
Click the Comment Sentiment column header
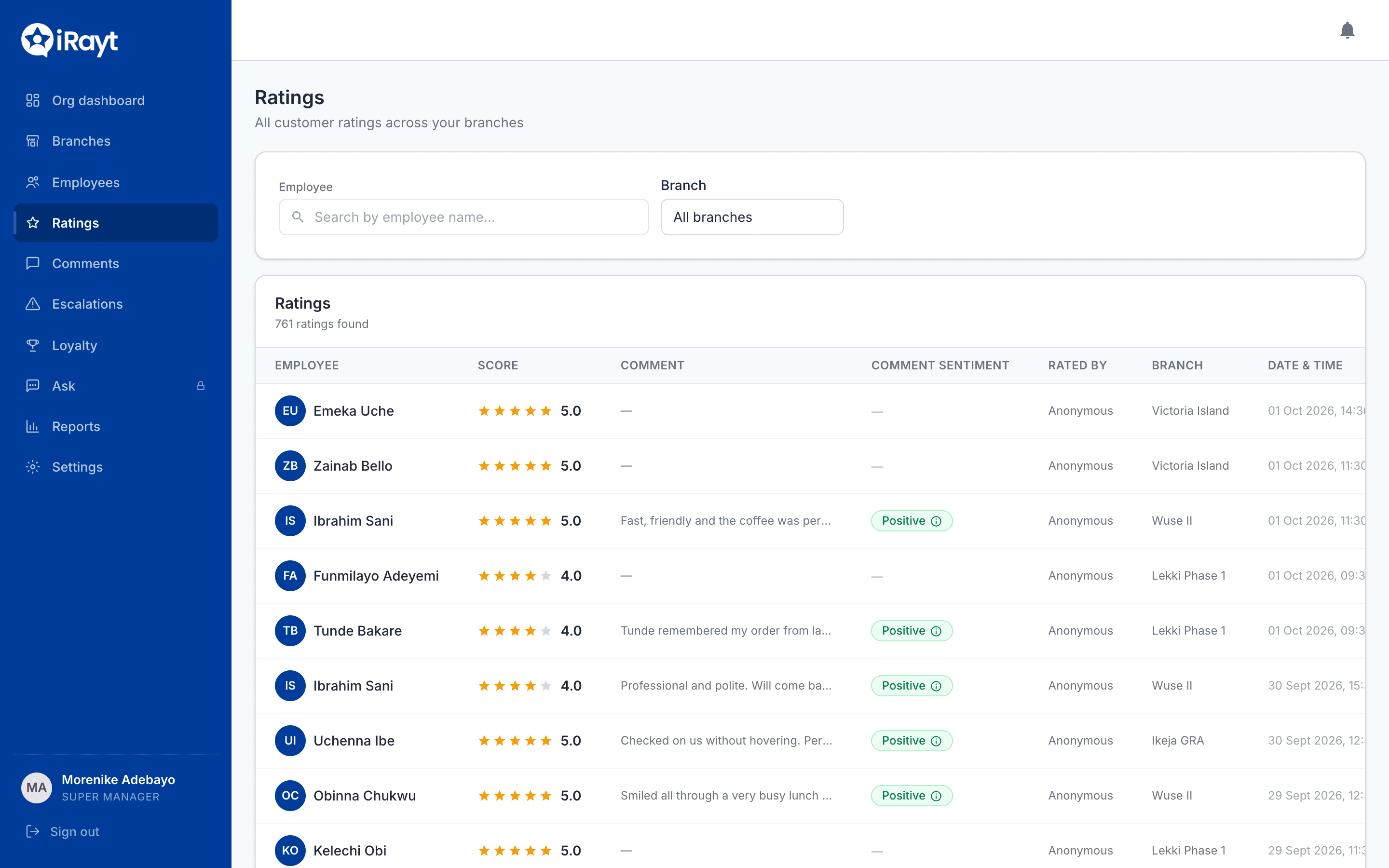tap(940, 365)
